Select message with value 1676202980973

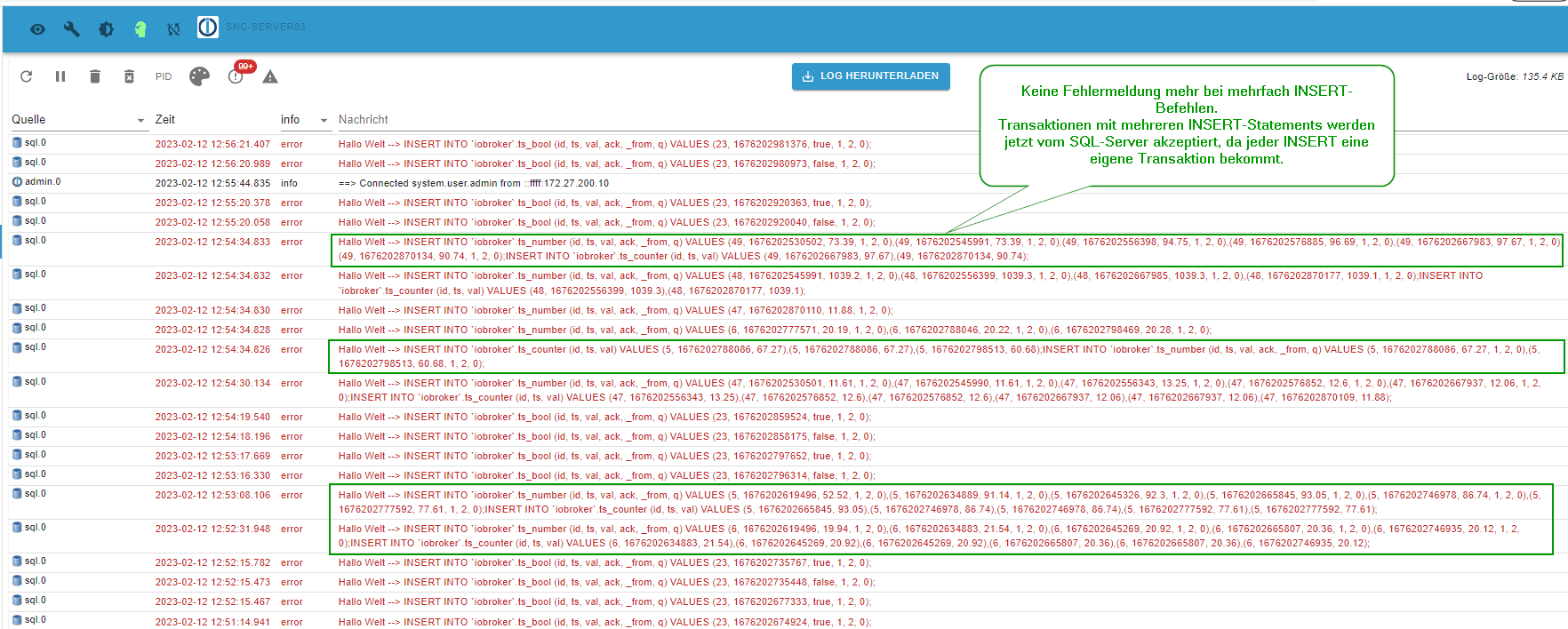click(x=606, y=163)
